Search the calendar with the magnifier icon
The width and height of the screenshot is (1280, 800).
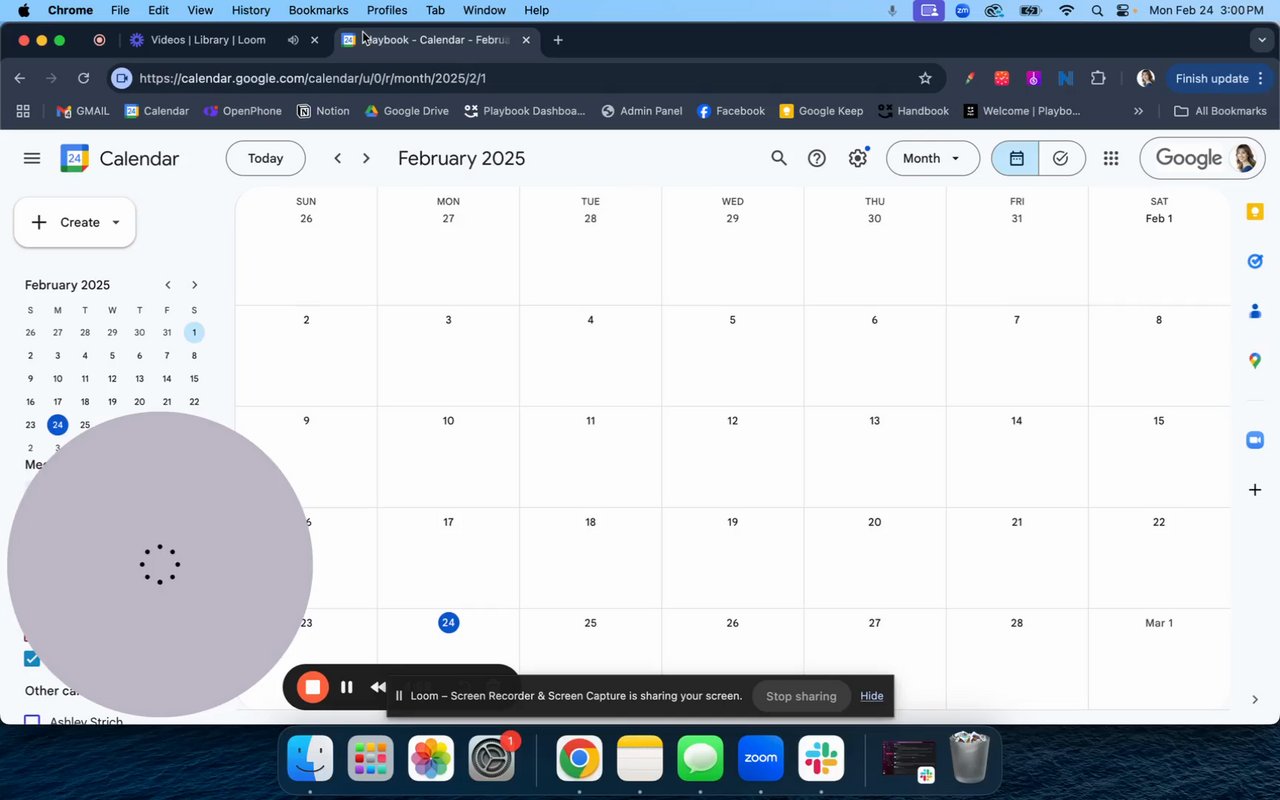pos(779,158)
